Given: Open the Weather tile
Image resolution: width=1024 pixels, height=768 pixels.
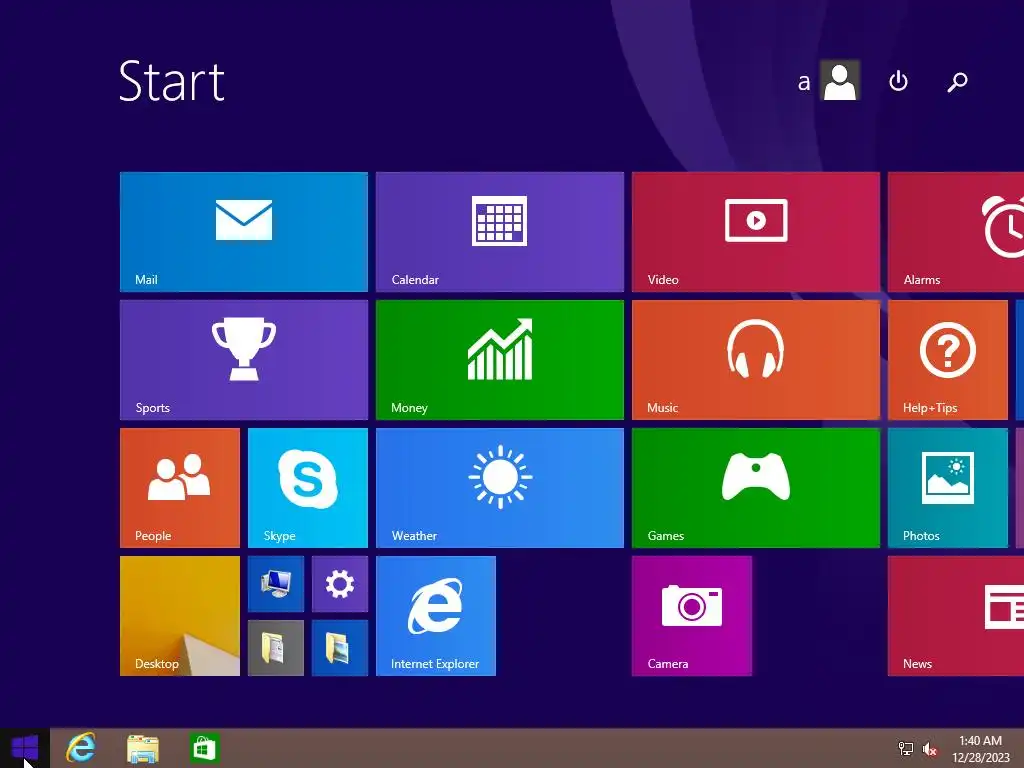Looking at the screenshot, I should 500,488.
